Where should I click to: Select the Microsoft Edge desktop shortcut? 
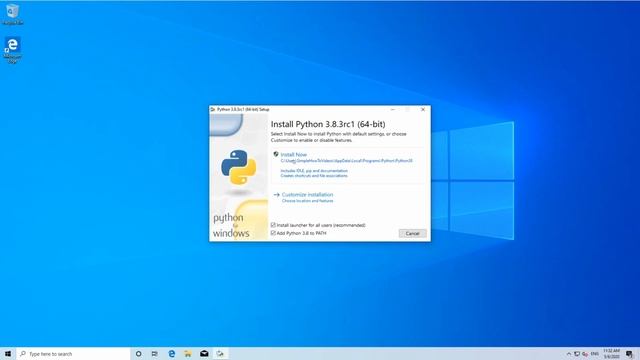point(12,50)
